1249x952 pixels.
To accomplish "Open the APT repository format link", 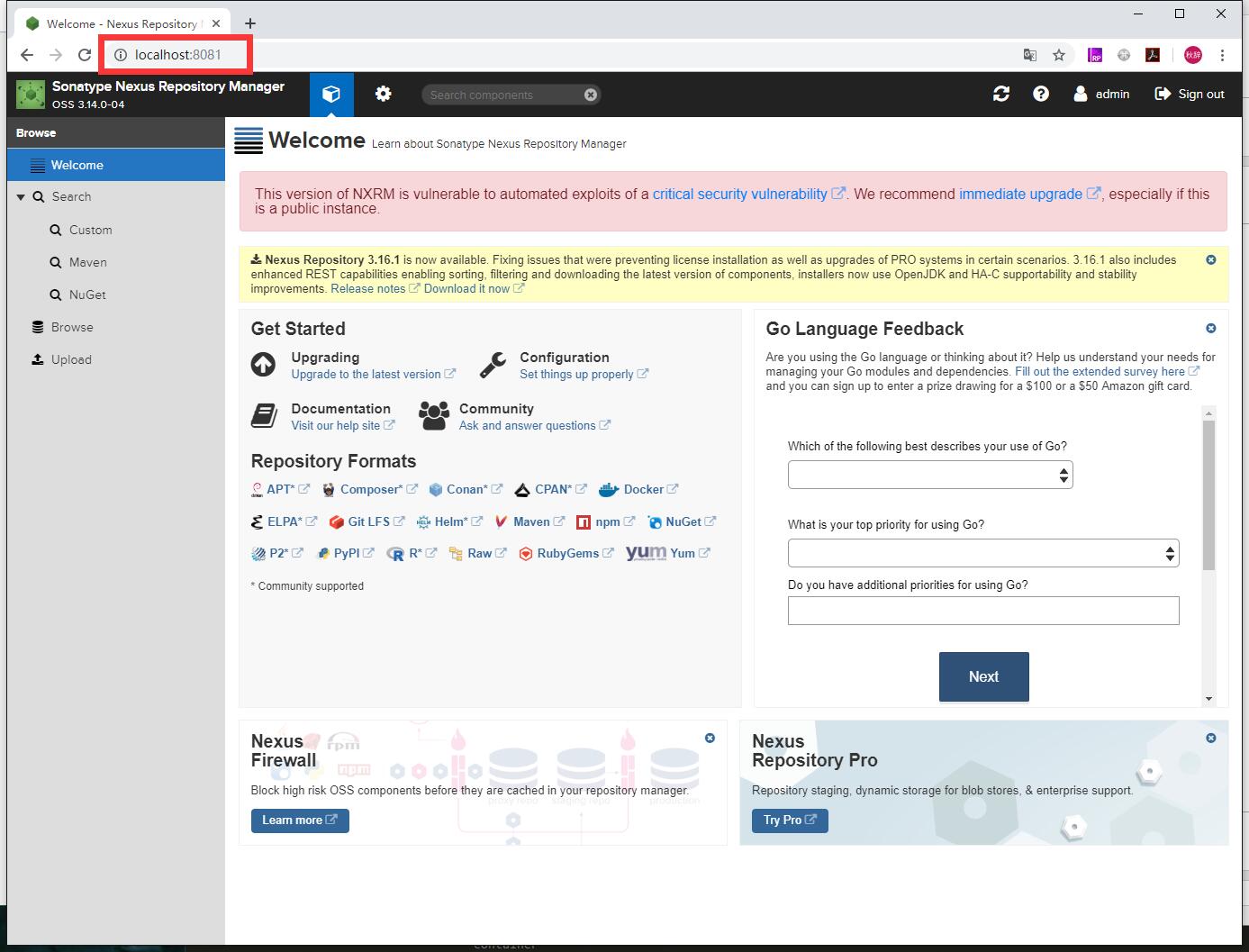I will [287, 489].
